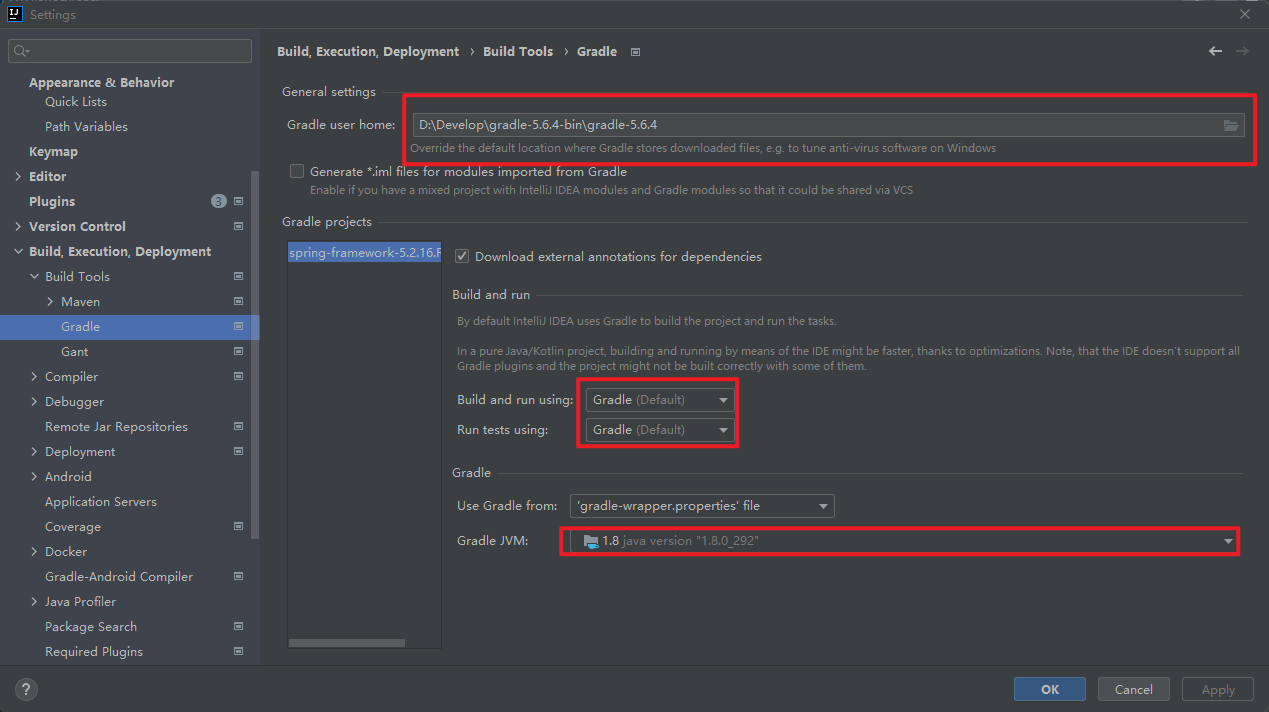Open the Gradle JVM dropdown
The height and width of the screenshot is (712, 1269).
904,541
